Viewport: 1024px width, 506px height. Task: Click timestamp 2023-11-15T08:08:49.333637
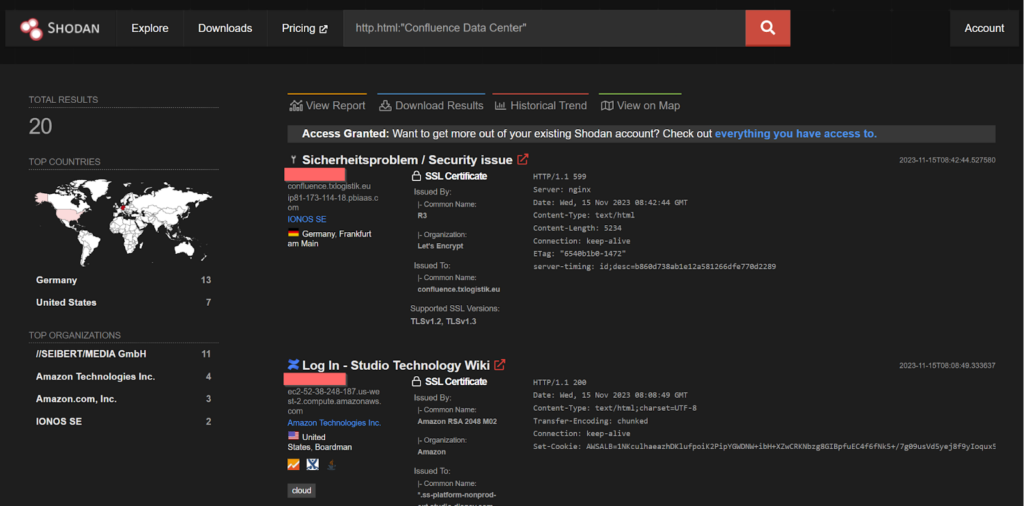[947, 366]
